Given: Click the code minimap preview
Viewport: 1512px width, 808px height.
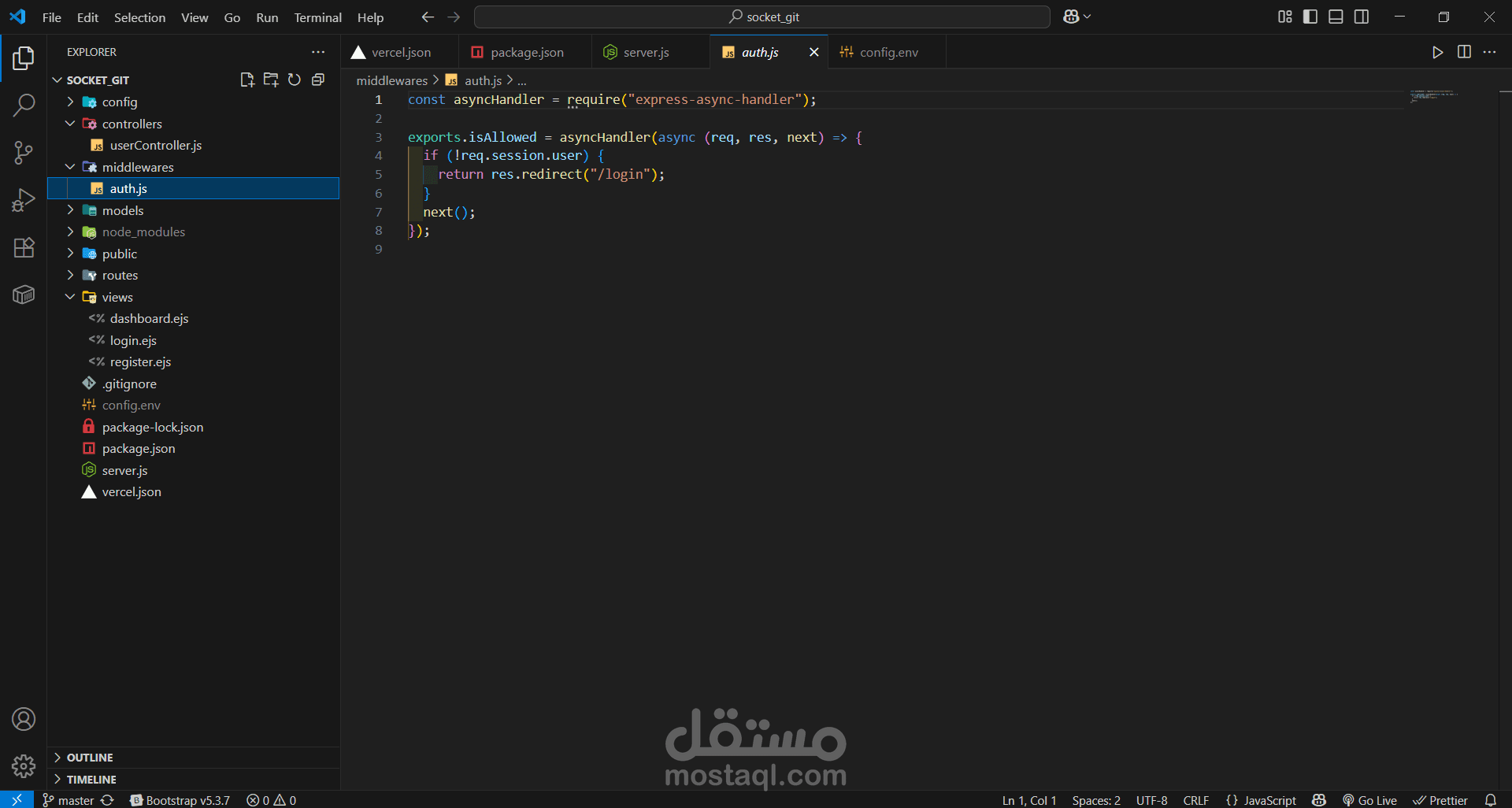Looking at the screenshot, I should [1433, 97].
